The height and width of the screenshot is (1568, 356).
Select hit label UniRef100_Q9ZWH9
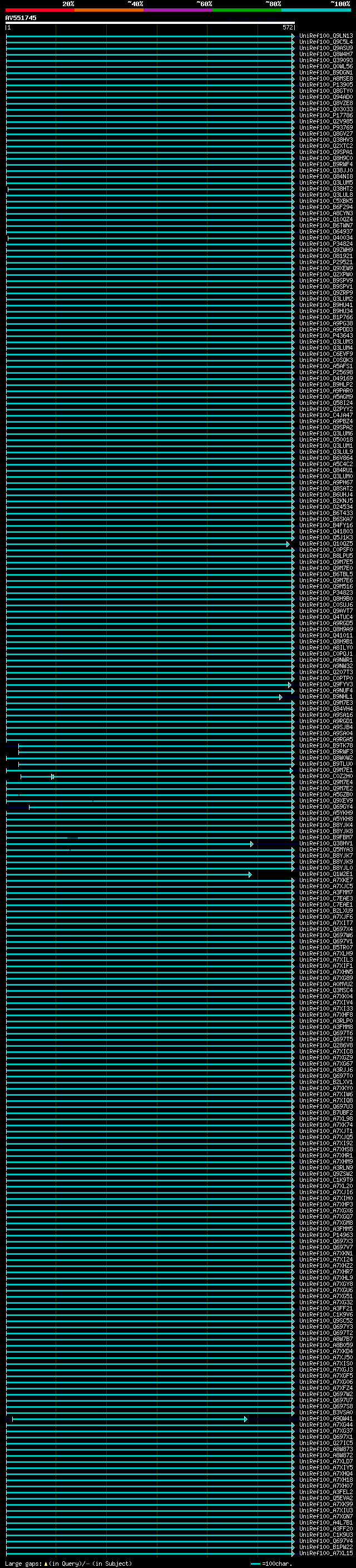click(x=326, y=250)
